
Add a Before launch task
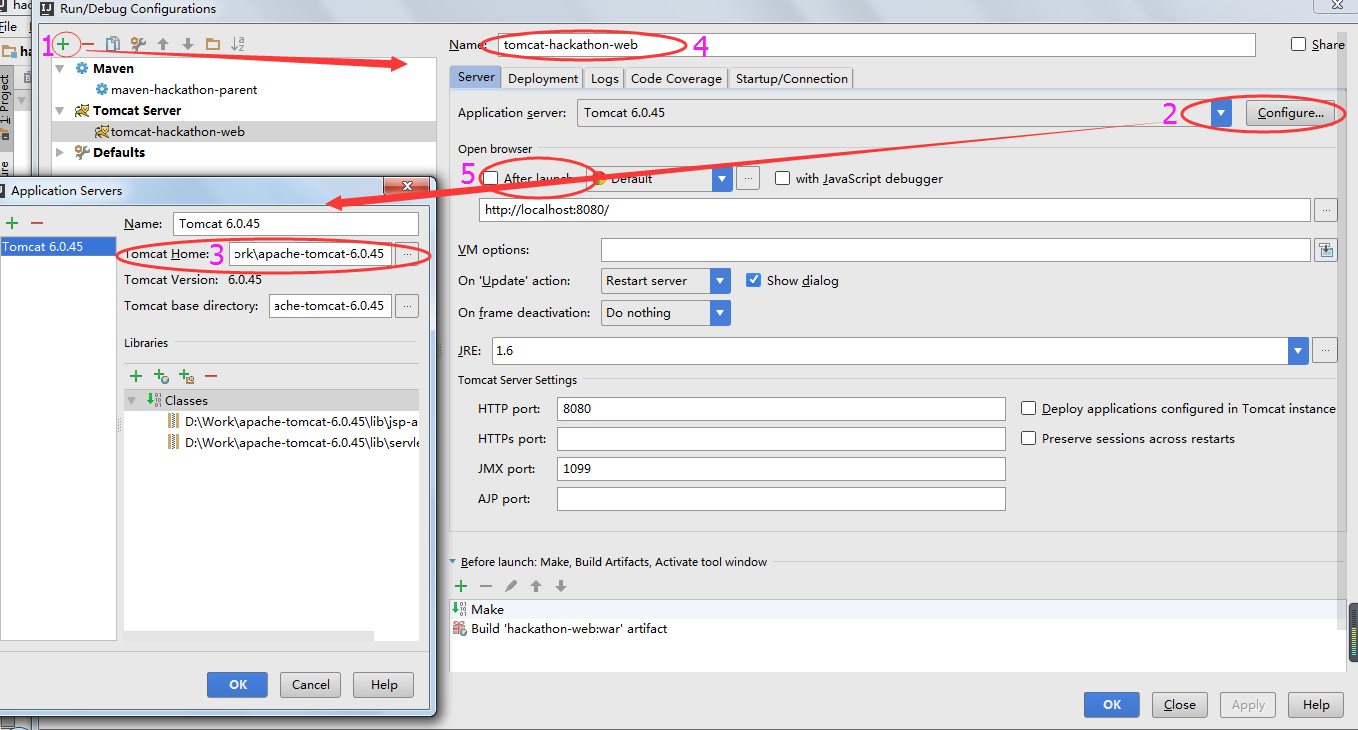click(x=461, y=586)
